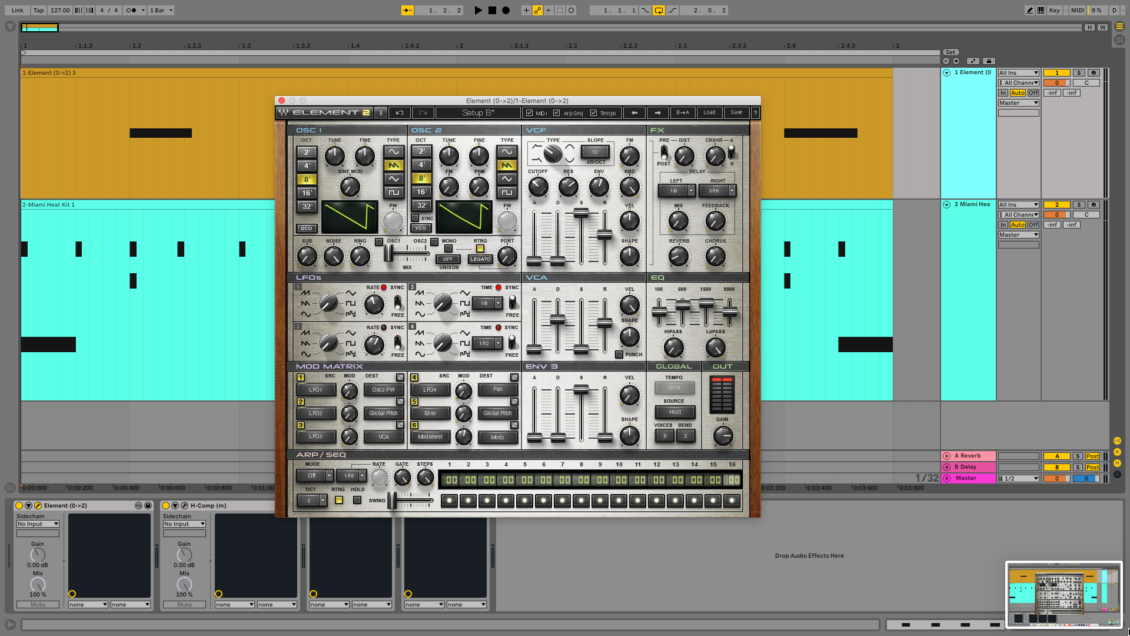This screenshot has height=636, width=1130.
Task: Open the ARP OCT dropdown
Action: pos(312,500)
